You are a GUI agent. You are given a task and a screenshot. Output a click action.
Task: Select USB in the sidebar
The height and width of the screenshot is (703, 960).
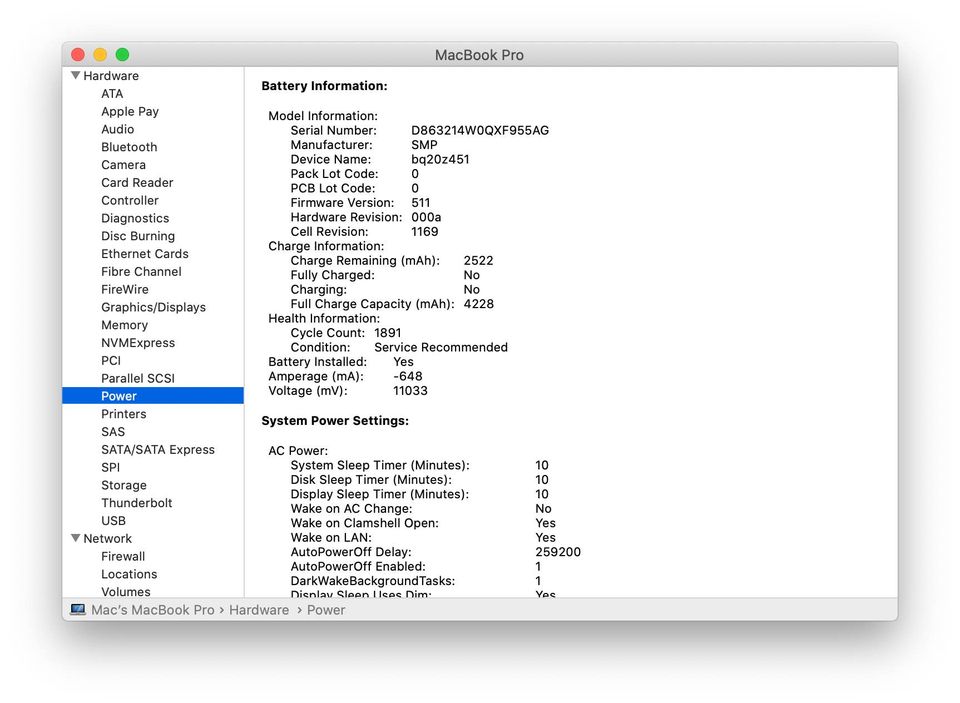pyautogui.click(x=113, y=520)
